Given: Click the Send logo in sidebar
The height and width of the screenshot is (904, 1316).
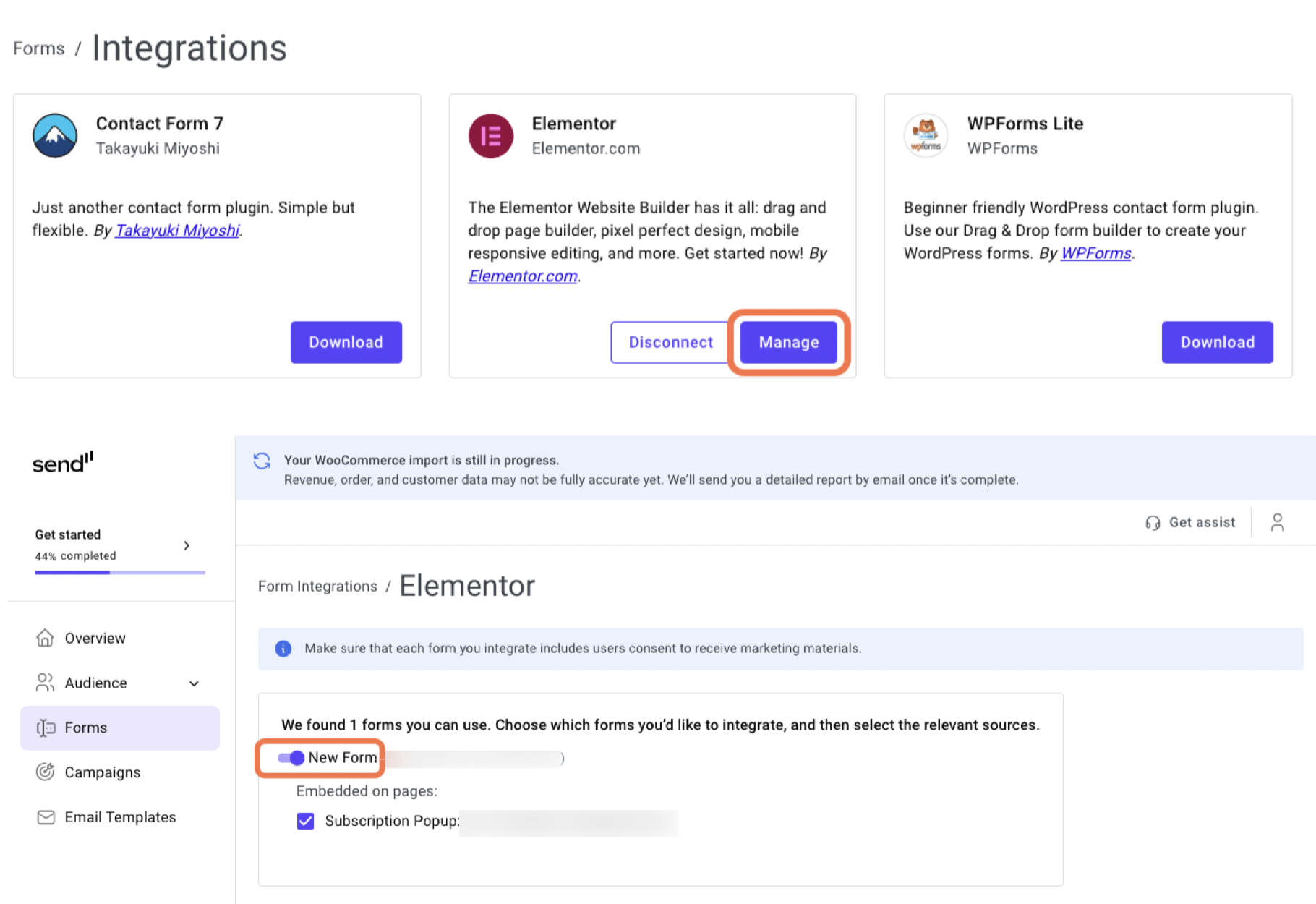Looking at the screenshot, I should coord(63,462).
